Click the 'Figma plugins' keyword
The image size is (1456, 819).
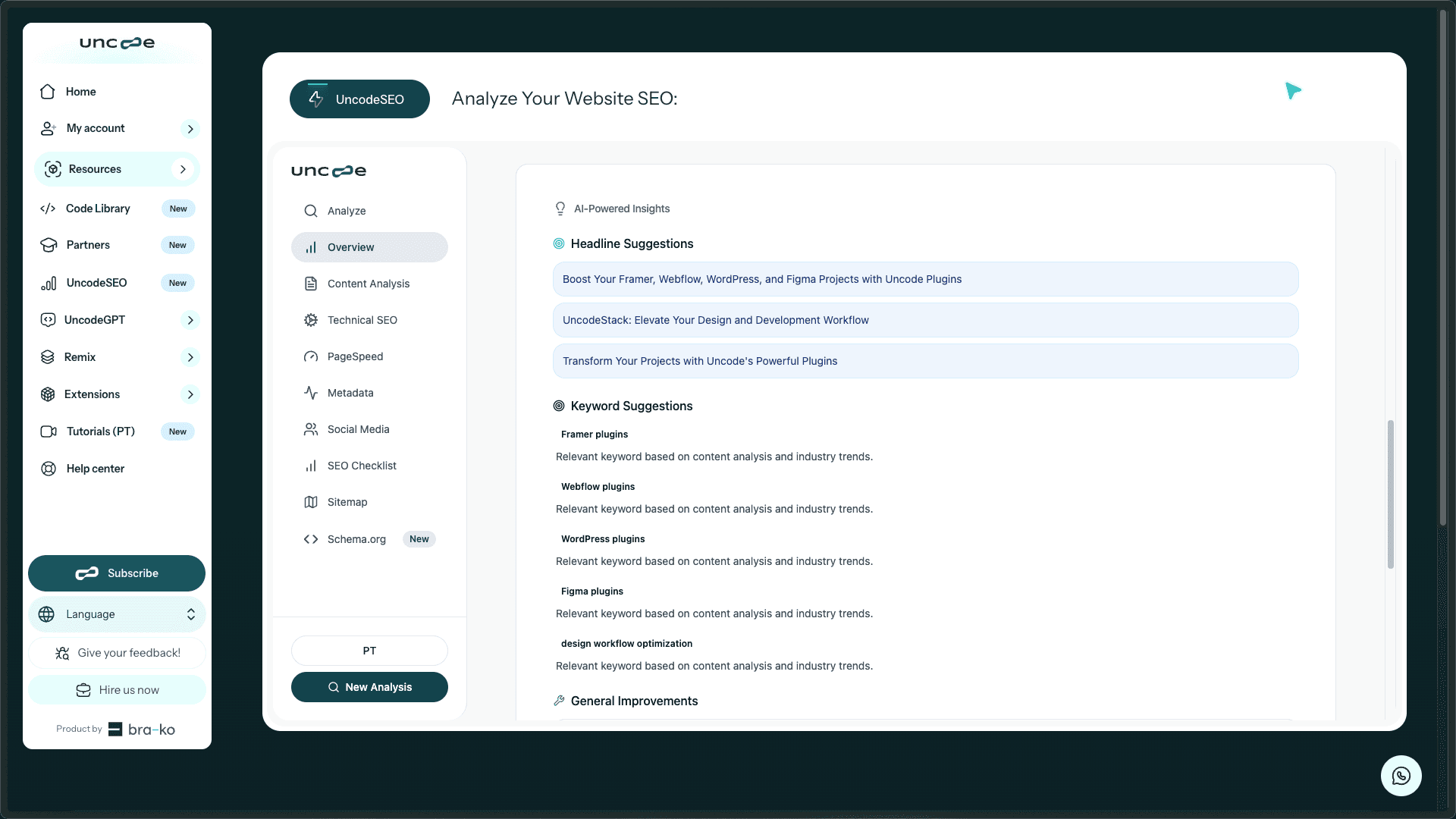[x=592, y=591]
